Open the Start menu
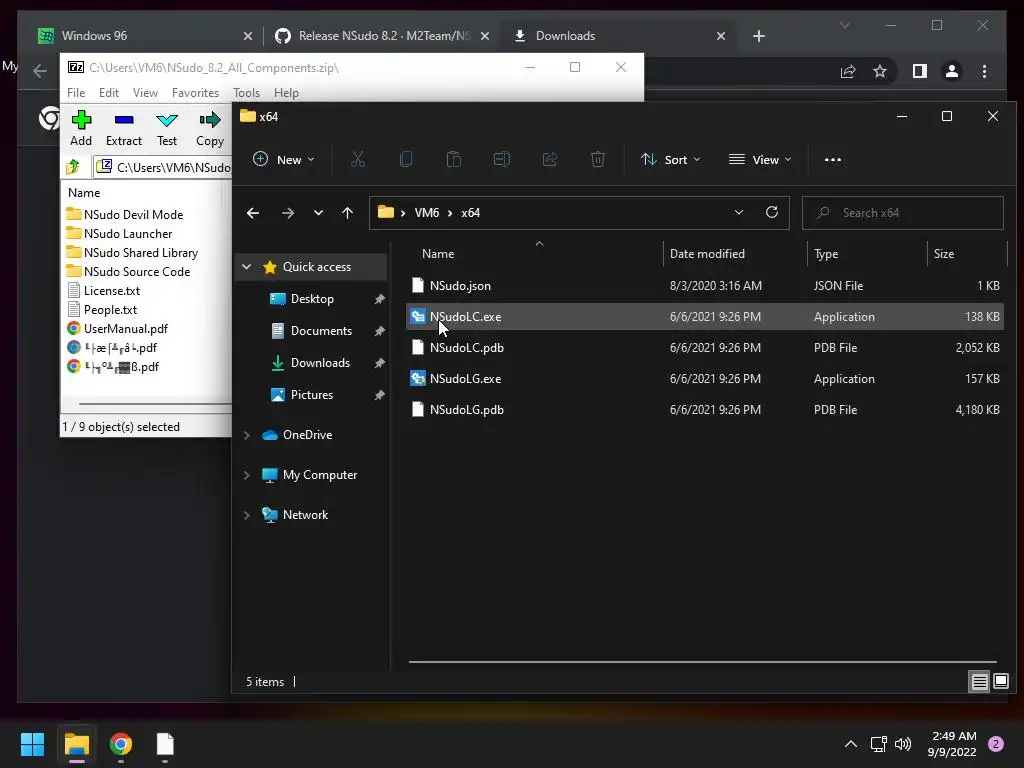Viewport: 1024px width, 768px height. pyautogui.click(x=32, y=744)
